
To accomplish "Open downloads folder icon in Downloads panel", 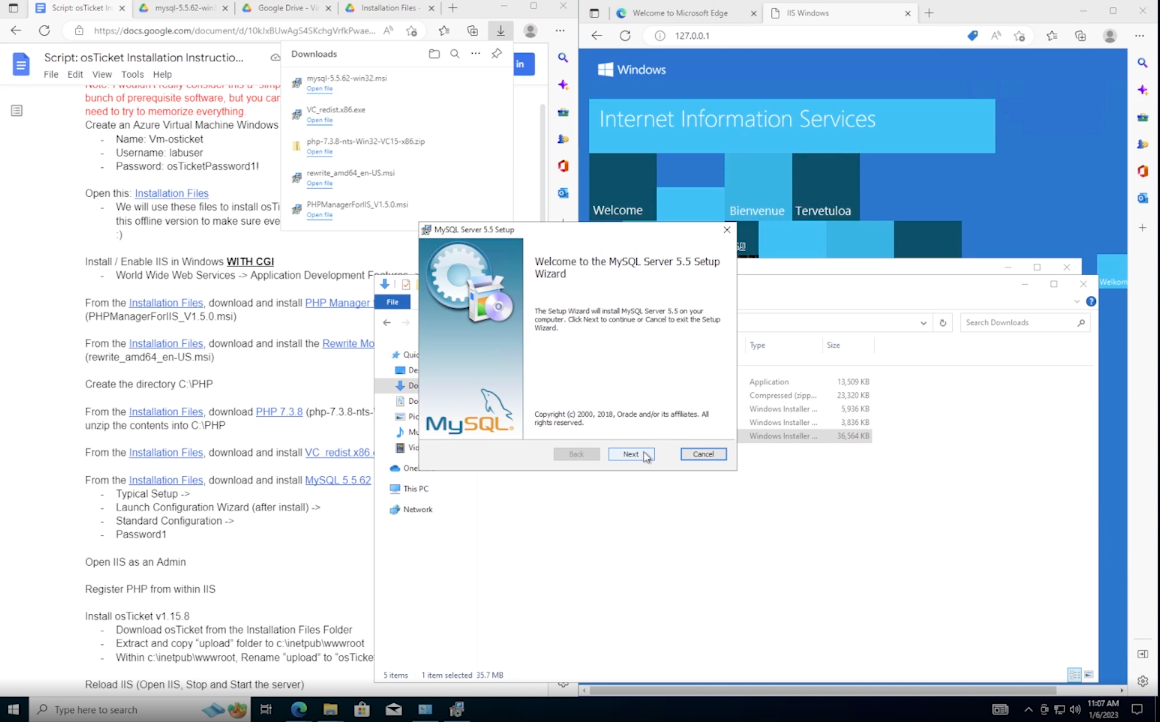I will [434, 54].
